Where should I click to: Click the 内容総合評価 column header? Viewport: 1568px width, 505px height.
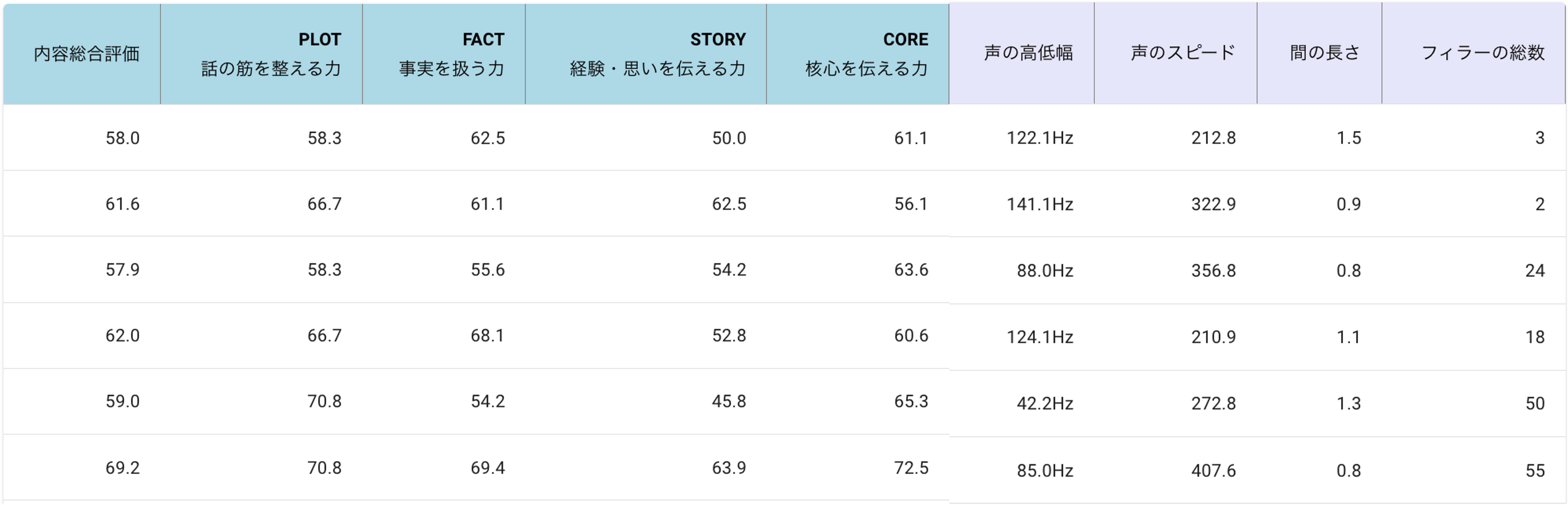point(86,53)
